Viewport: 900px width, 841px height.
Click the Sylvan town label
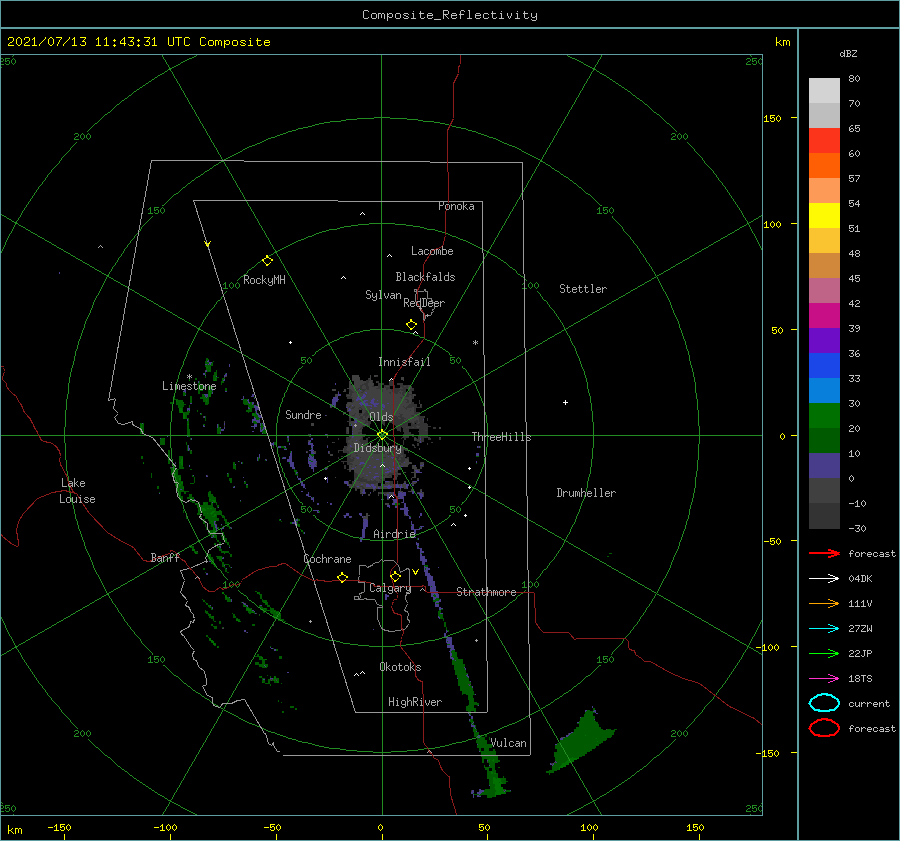[383, 295]
